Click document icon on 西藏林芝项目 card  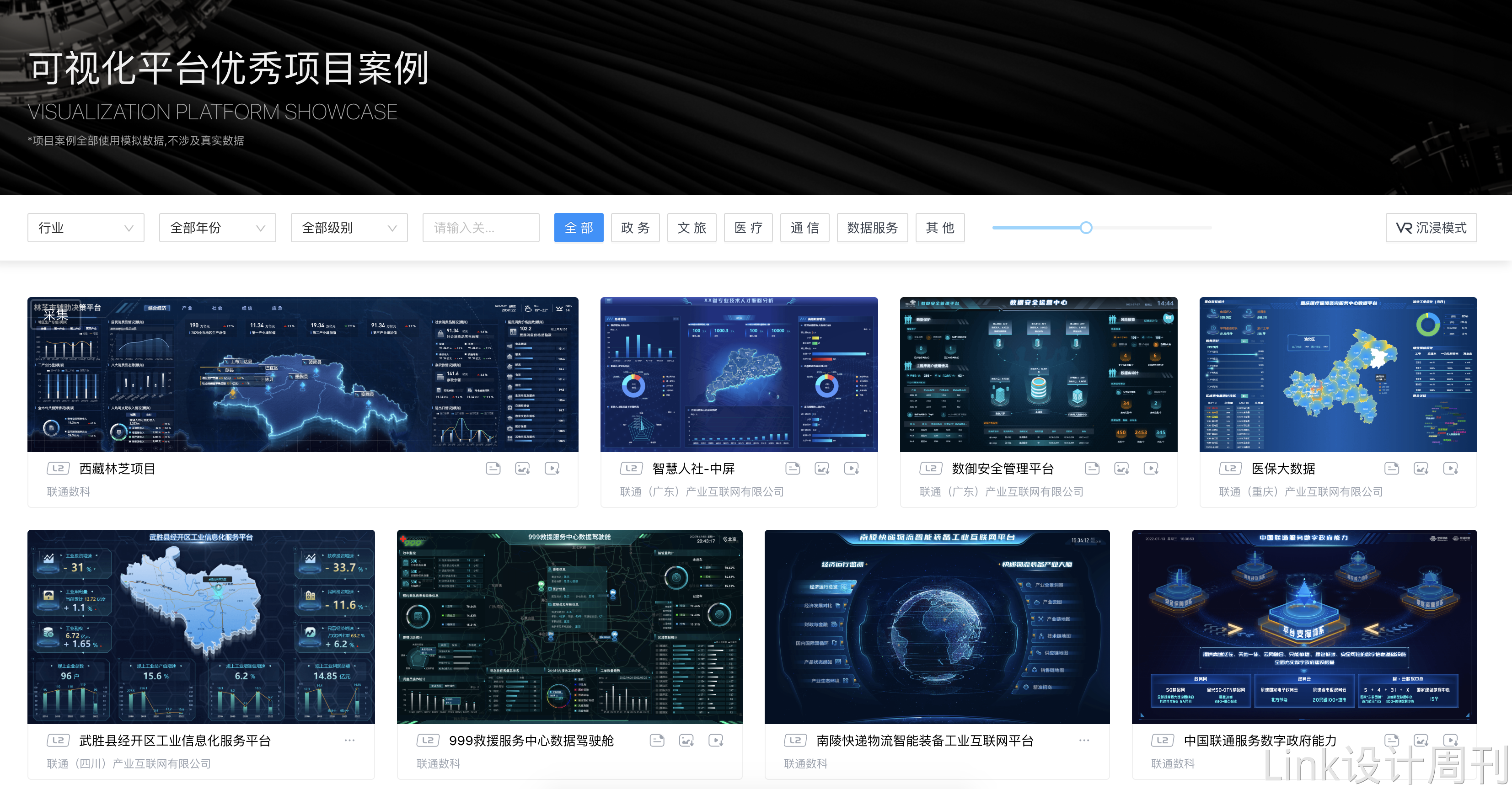coord(493,468)
